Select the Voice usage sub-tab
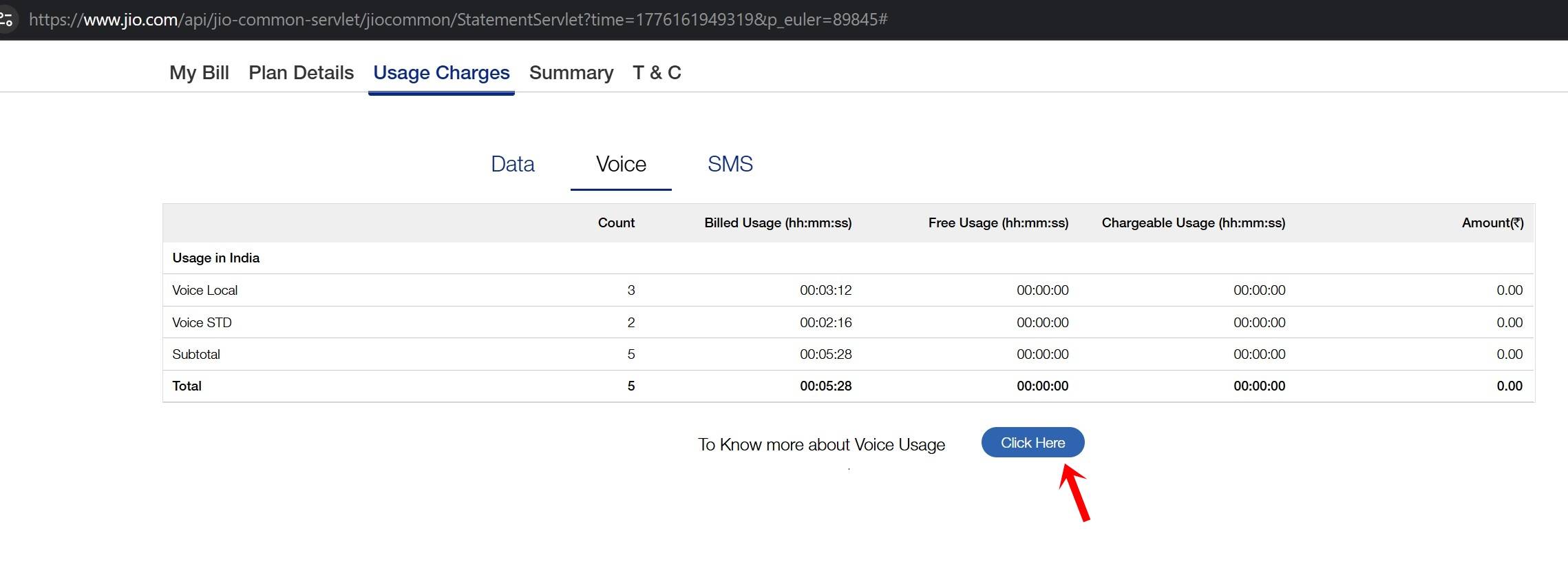1568x571 pixels. coord(621,164)
